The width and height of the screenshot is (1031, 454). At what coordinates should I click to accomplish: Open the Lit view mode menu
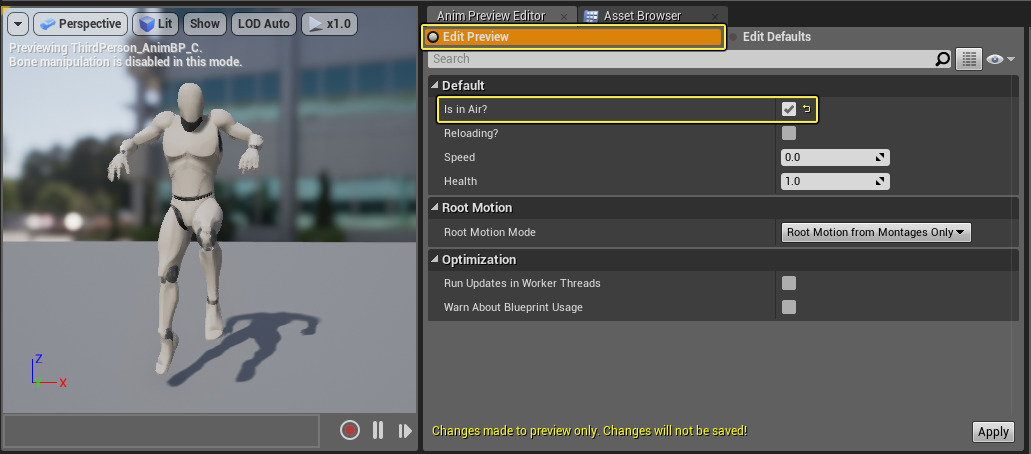(155, 24)
